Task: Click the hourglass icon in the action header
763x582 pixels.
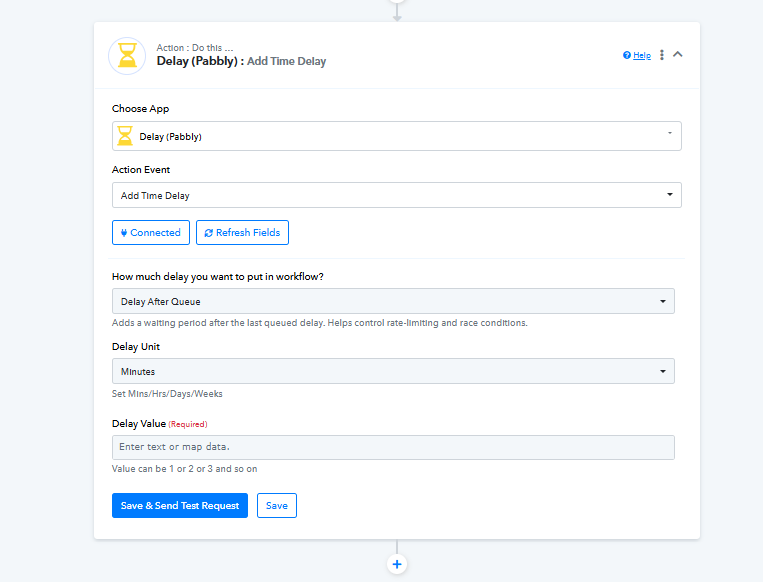Action: click(127, 56)
